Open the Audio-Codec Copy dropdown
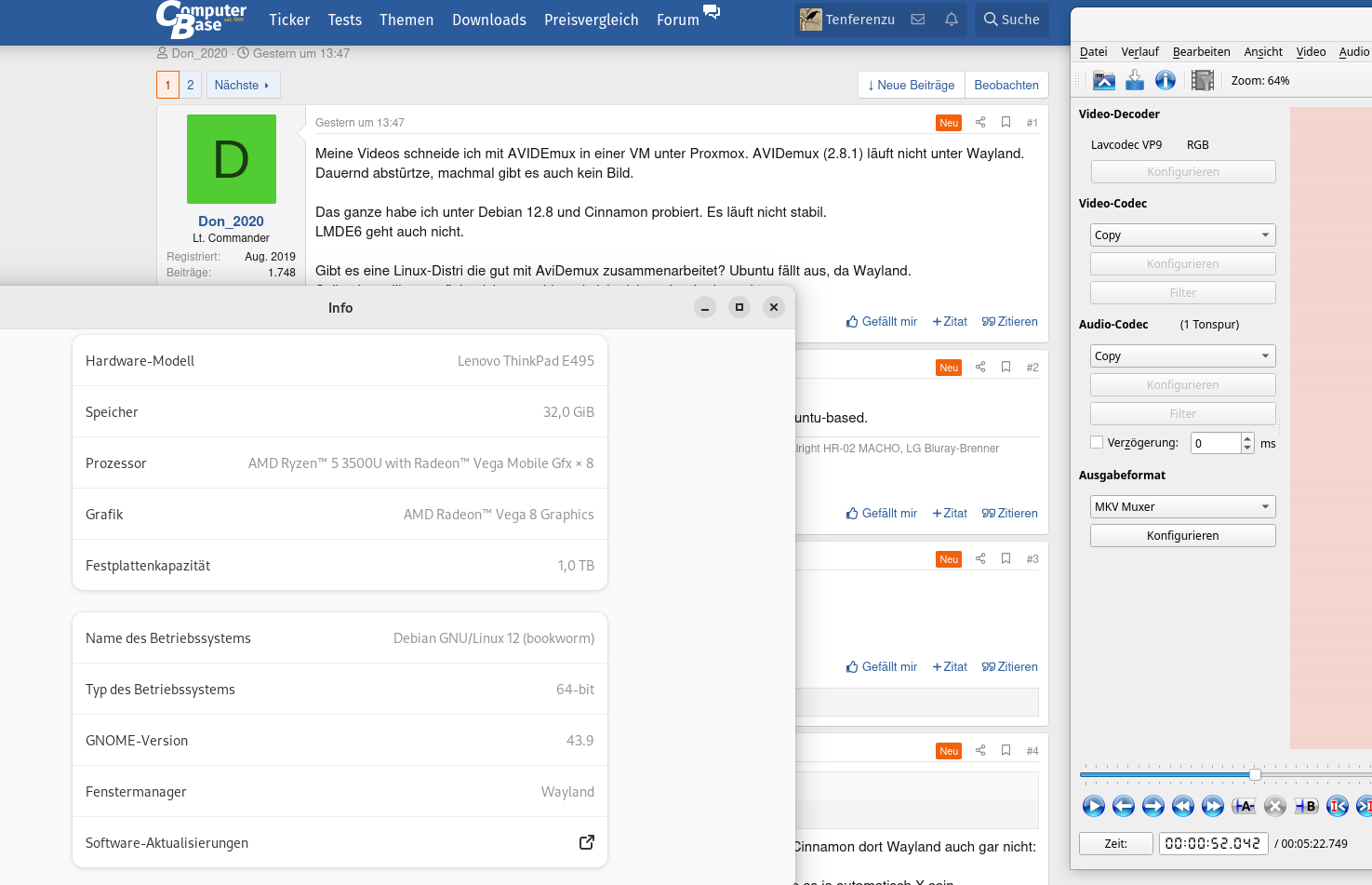 pyautogui.click(x=1183, y=356)
